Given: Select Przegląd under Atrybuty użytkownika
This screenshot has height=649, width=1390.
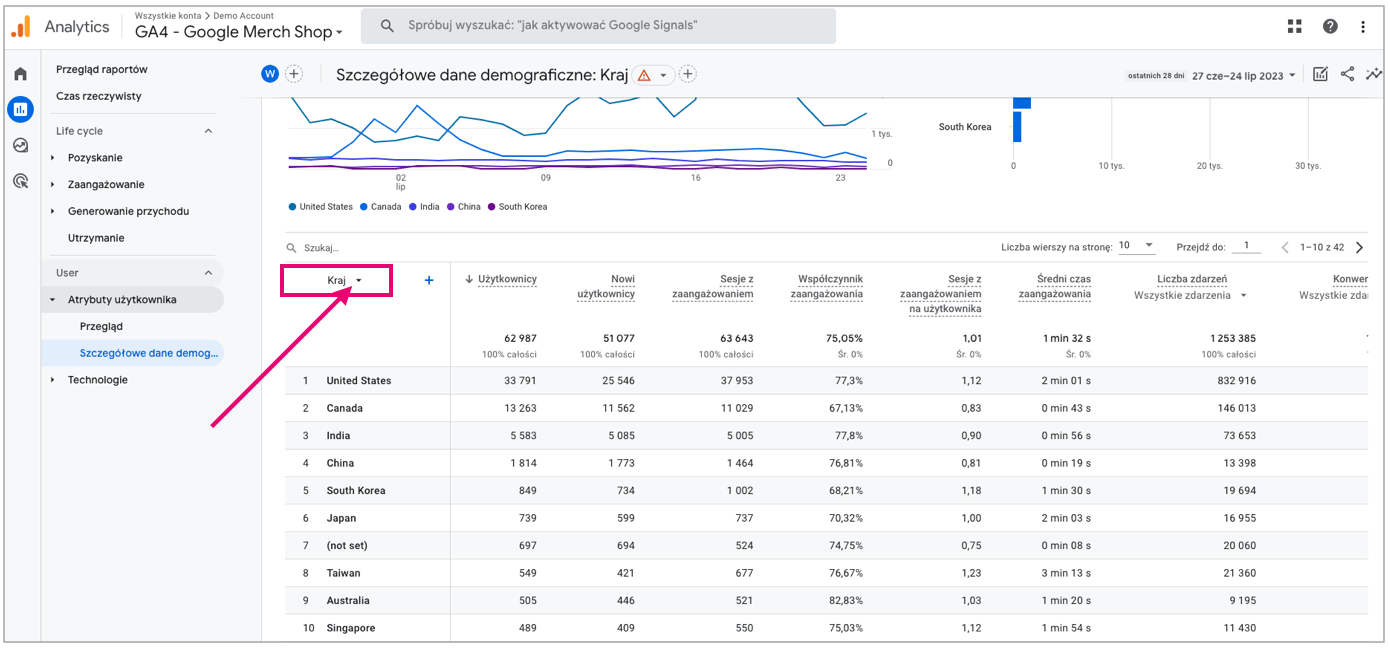Looking at the screenshot, I should 101,326.
